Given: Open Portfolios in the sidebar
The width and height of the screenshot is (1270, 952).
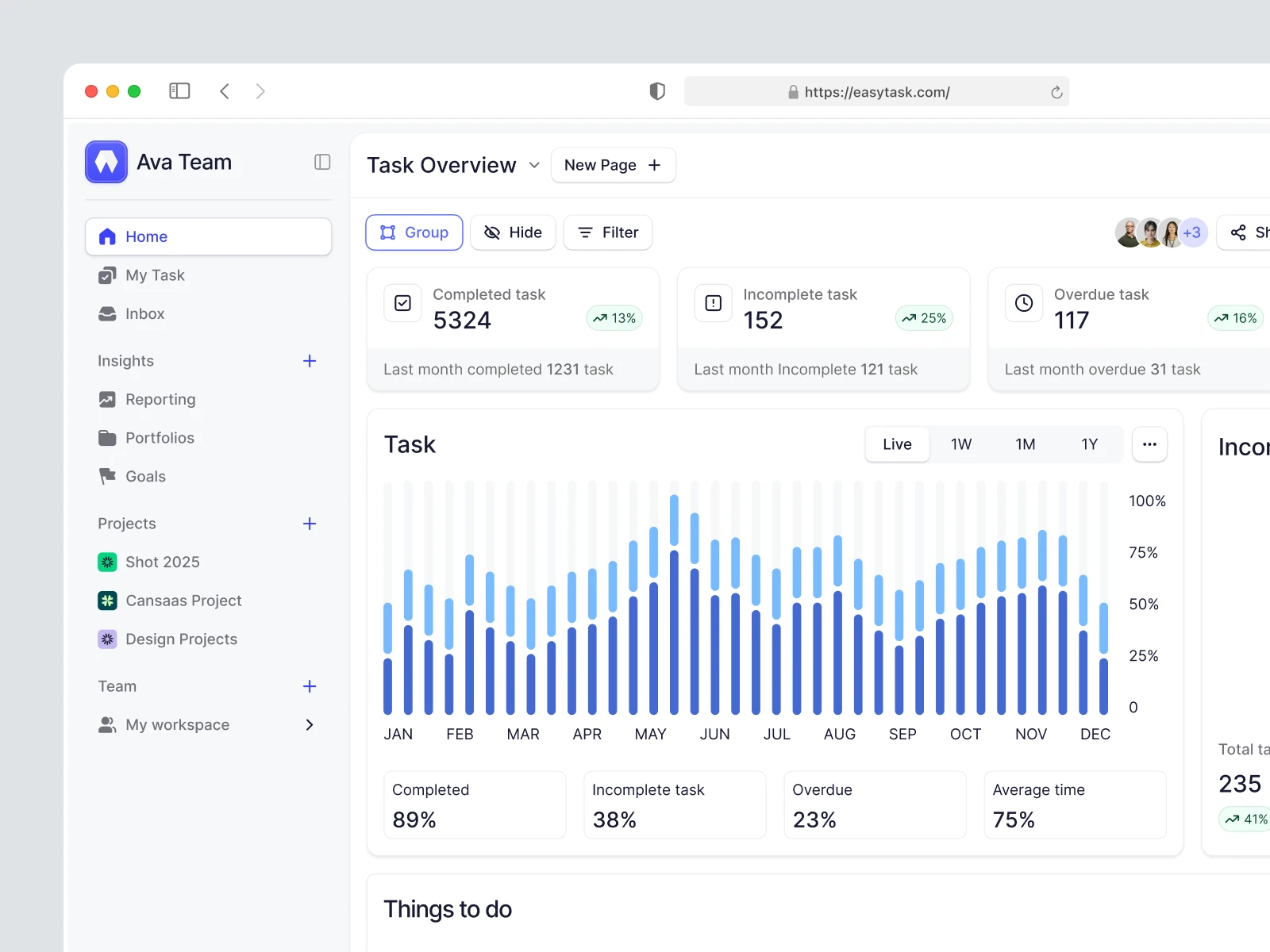Looking at the screenshot, I should (x=208, y=438).
